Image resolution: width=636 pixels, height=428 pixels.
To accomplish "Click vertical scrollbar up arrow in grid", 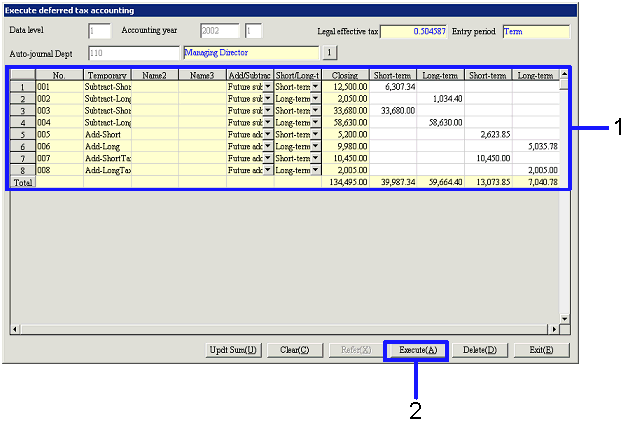I will click(x=564, y=75).
